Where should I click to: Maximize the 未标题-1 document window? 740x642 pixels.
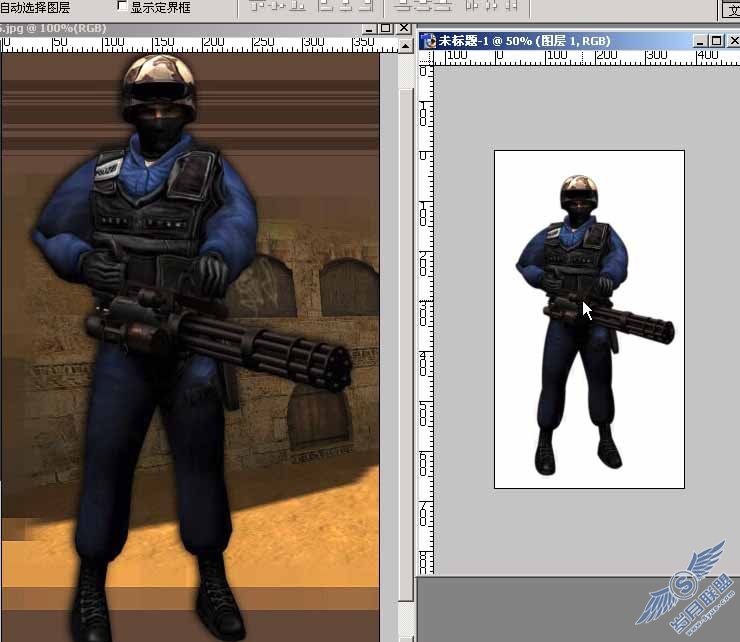pyautogui.click(x=716, y=42)
